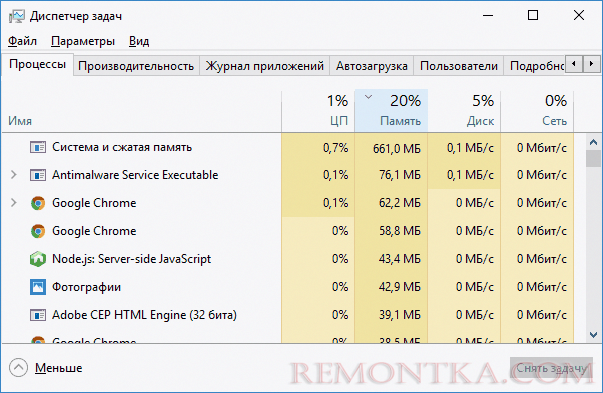Switch to the Автозагрузка tab

coord(371,66)
